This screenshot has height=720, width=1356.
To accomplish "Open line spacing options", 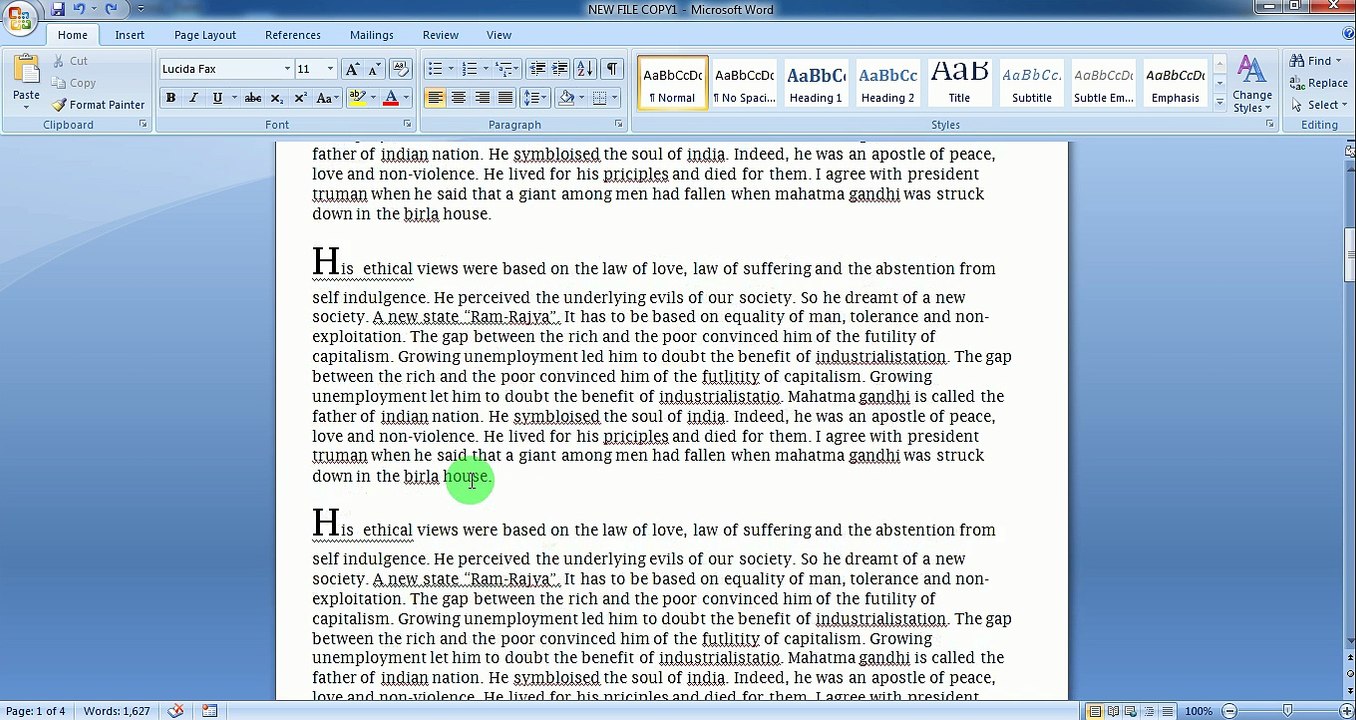I will click(534, 98).
